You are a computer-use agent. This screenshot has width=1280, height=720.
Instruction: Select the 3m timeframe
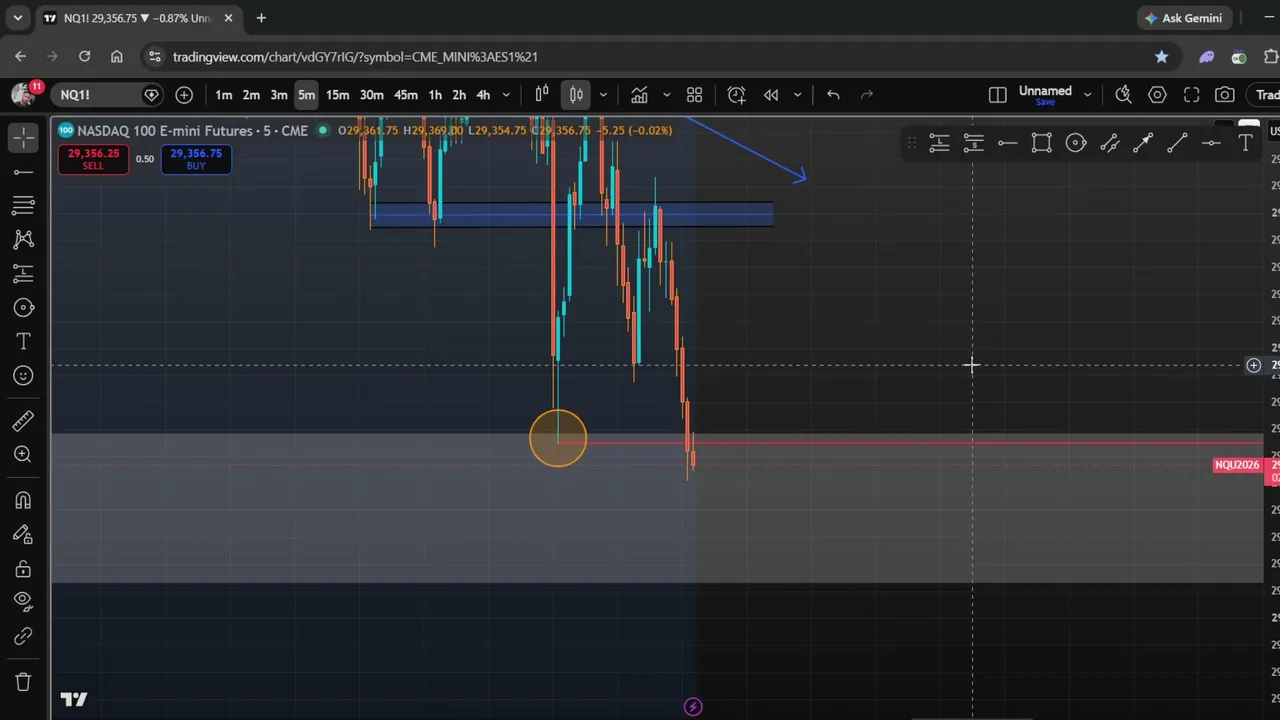tap(279, 95)
